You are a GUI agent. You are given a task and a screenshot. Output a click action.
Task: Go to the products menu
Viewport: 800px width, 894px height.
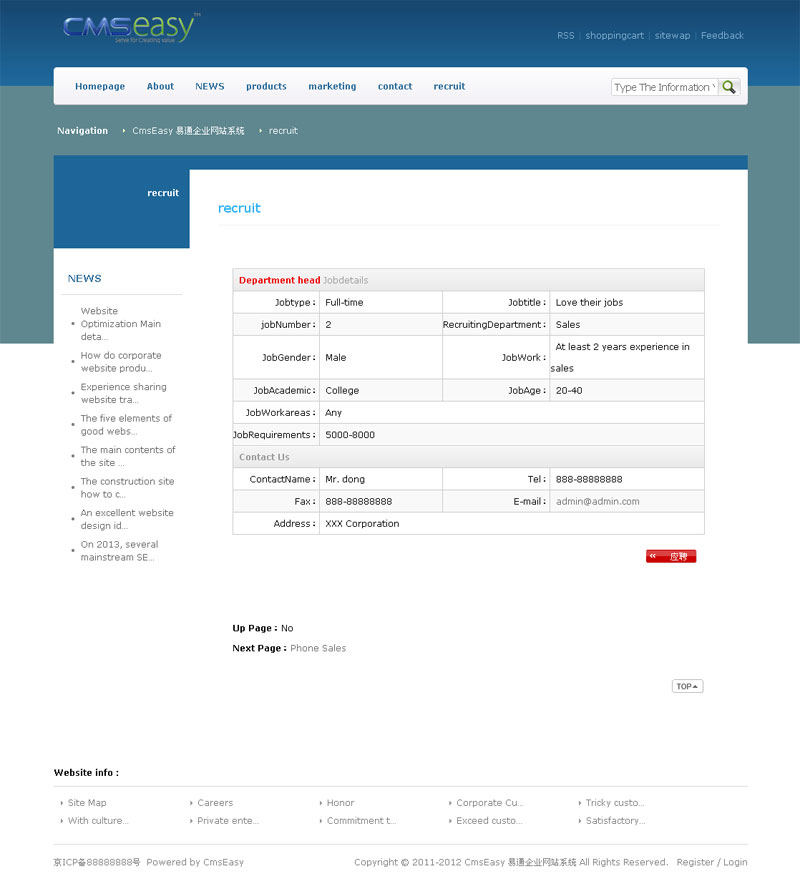pos(266,87)
